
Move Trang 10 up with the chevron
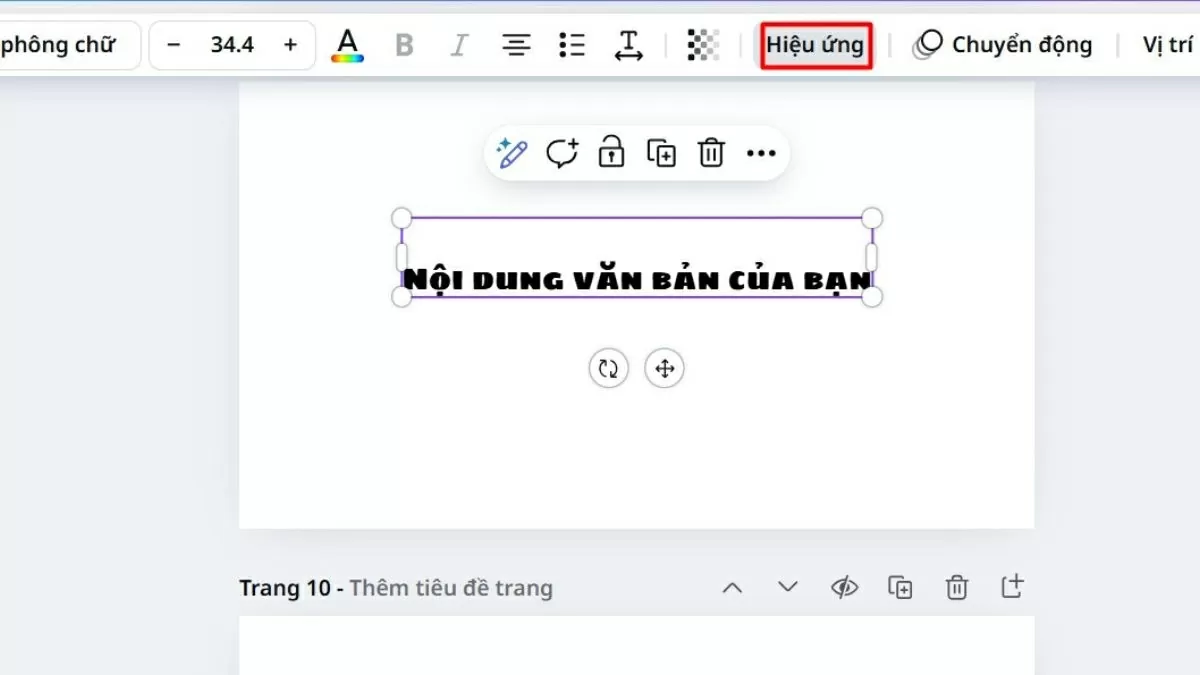732,588
